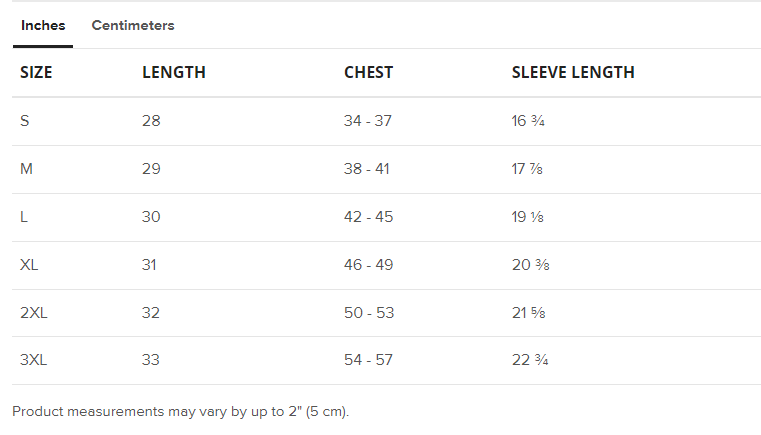Click chest value 42 - 45

[x=368, y=217]
